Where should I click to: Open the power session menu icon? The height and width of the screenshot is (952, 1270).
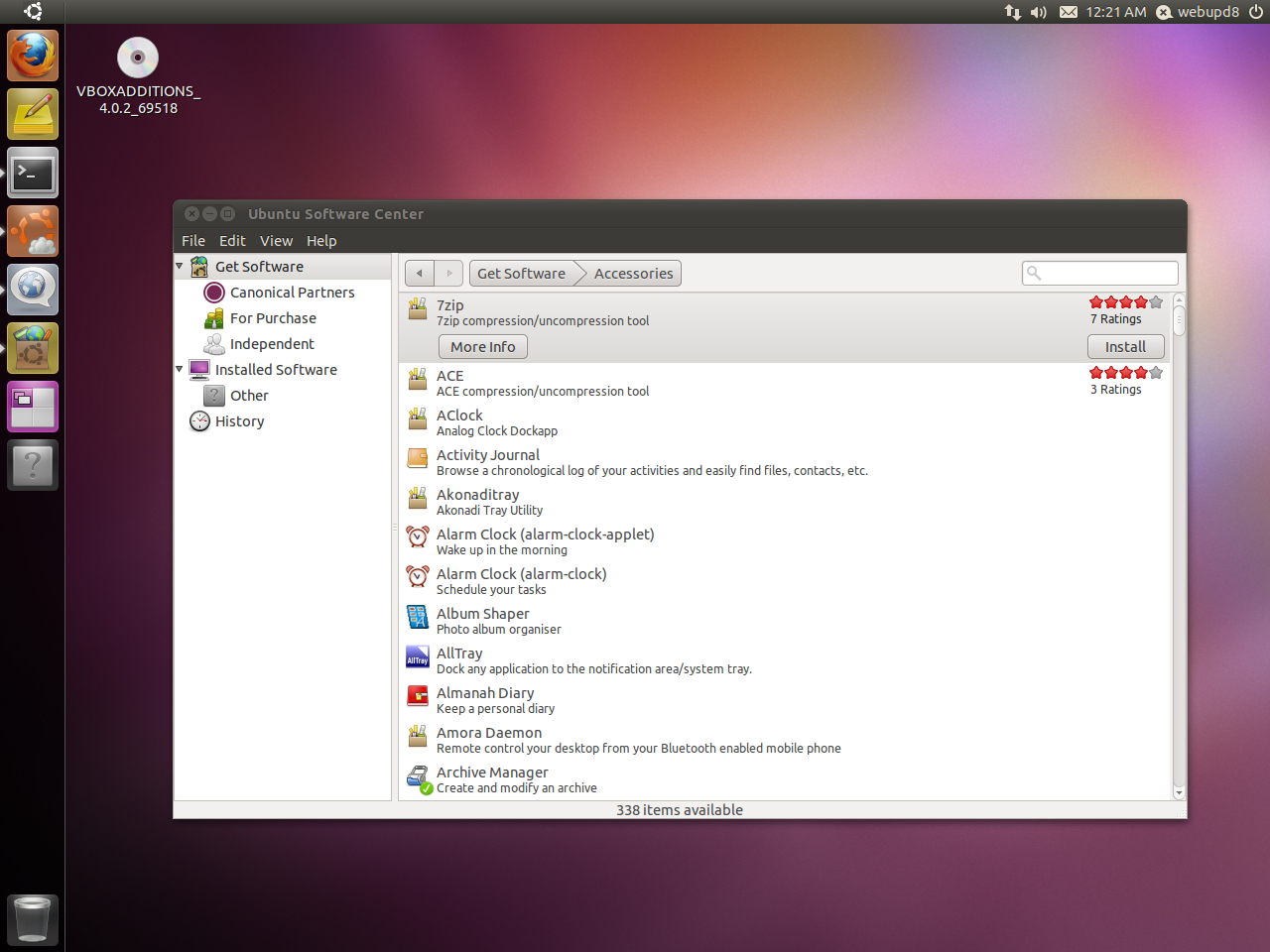click(x=1256, y=12)
